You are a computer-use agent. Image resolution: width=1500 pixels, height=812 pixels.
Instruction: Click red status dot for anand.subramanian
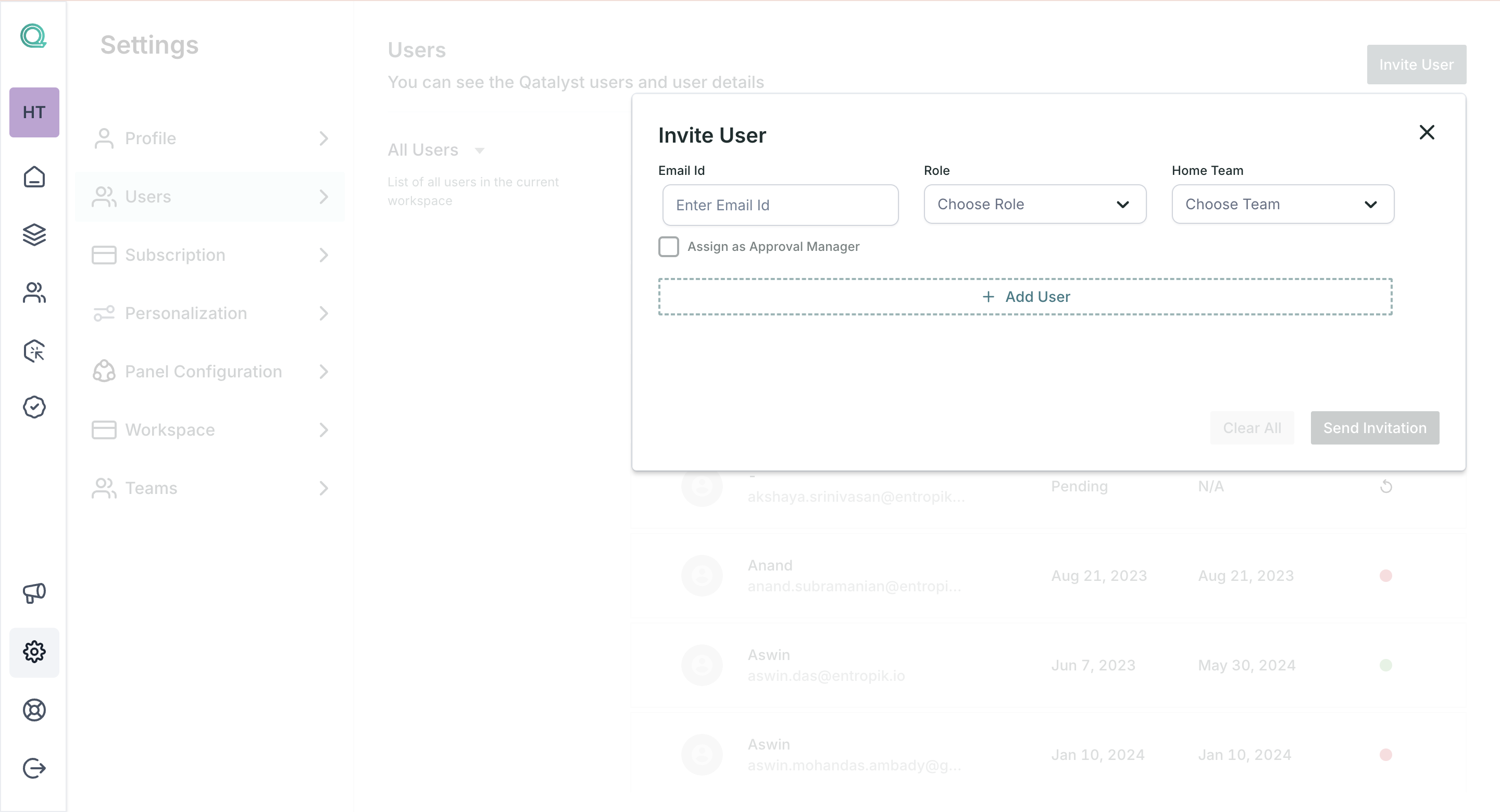tap(1386, 576)
